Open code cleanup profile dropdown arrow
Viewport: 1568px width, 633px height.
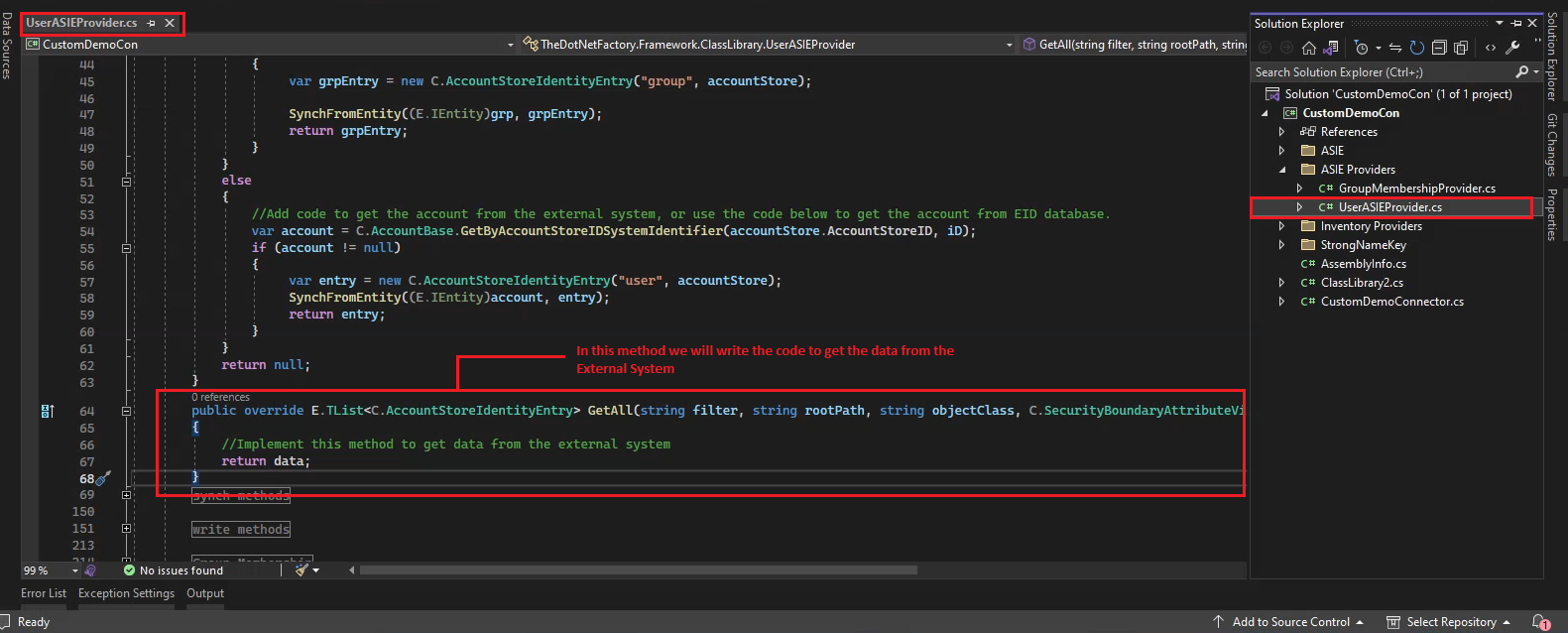[x=316, y=570]
